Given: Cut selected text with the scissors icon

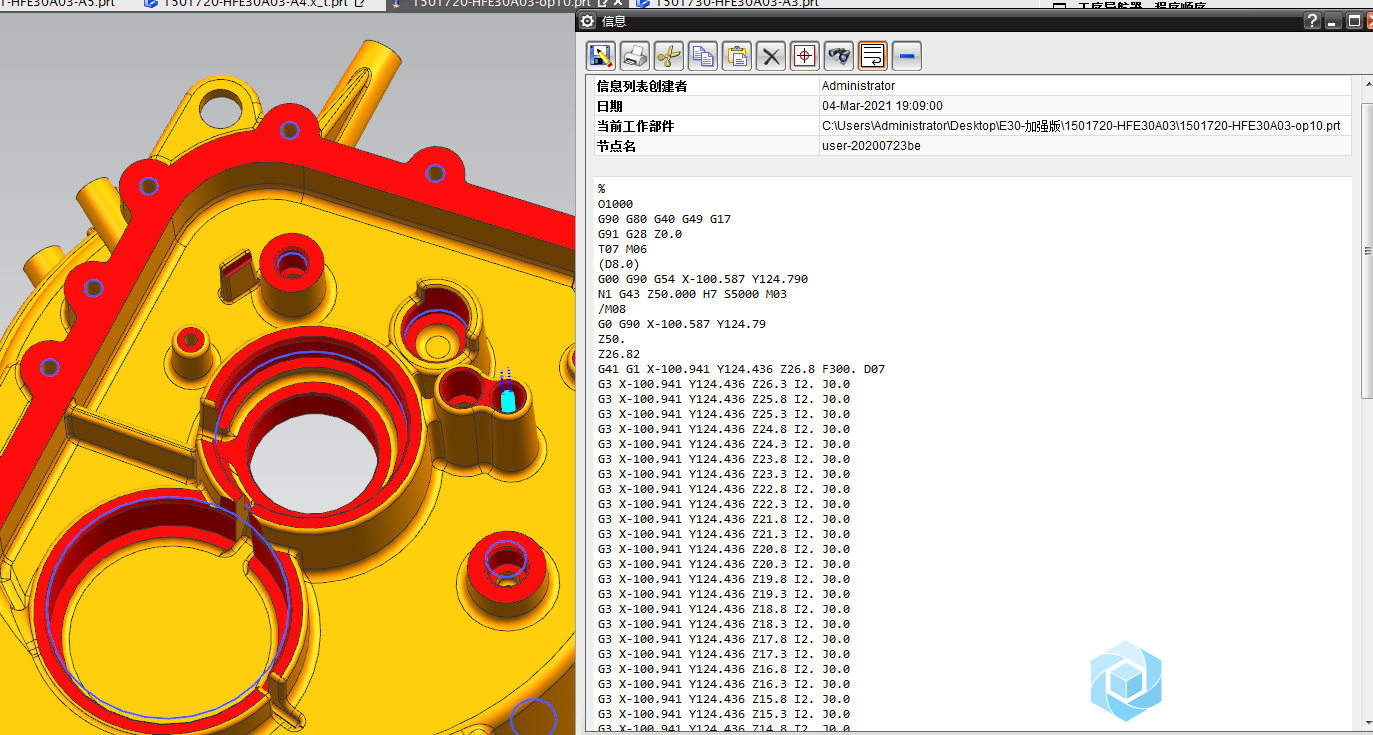Looking at the screenshot, I should click(669, 55).
